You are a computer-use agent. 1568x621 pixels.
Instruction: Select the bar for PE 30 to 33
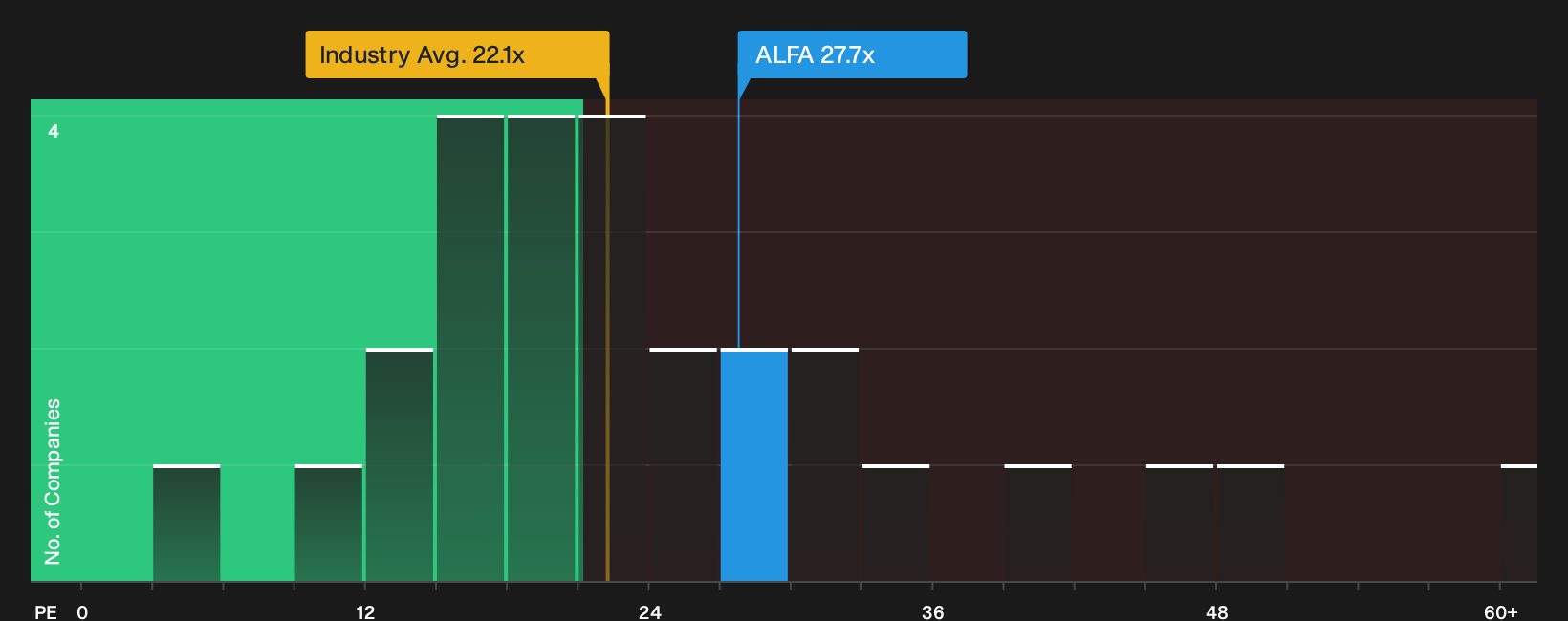(x=825, y=465)
